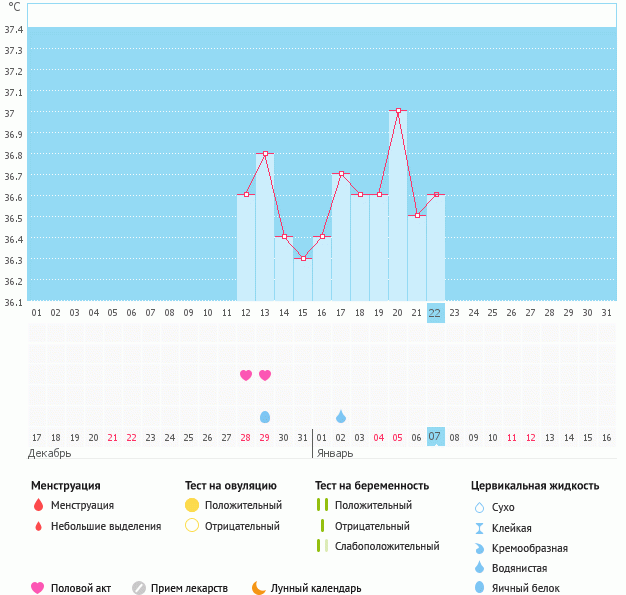Click the empty circle Отрицательный ovulation icon

click(x=192, y=526)
